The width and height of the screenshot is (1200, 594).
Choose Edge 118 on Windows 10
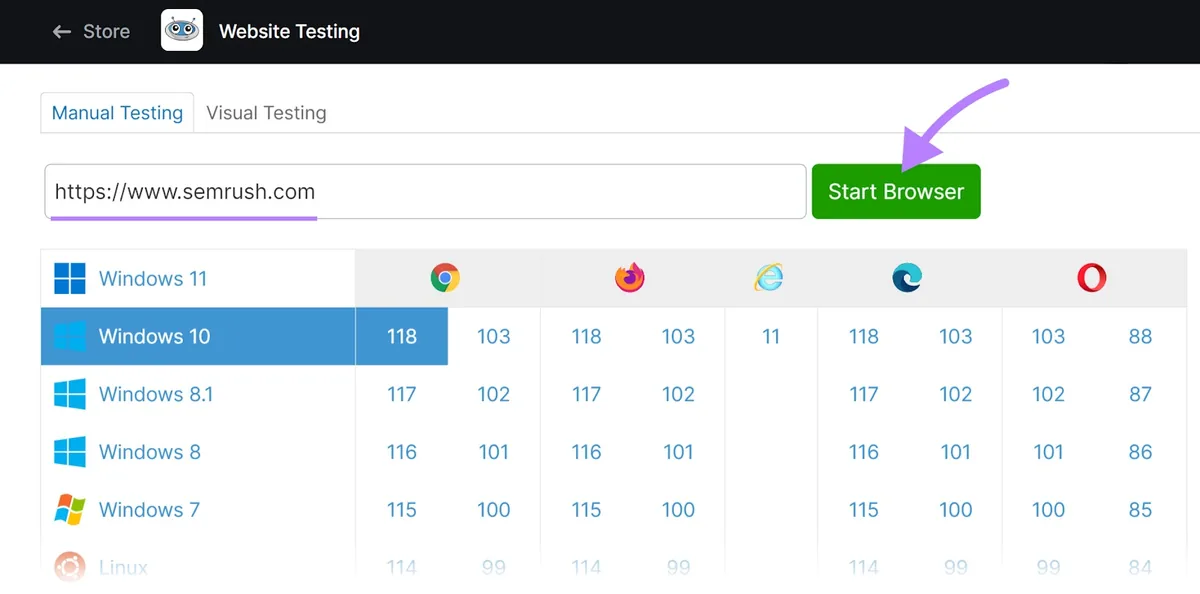[x=864, y=336]
